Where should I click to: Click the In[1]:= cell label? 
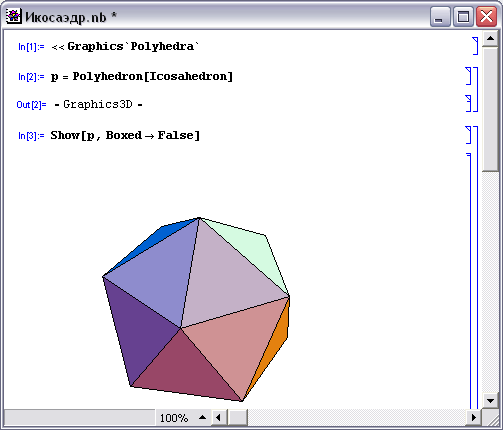[x=31, y=47]
